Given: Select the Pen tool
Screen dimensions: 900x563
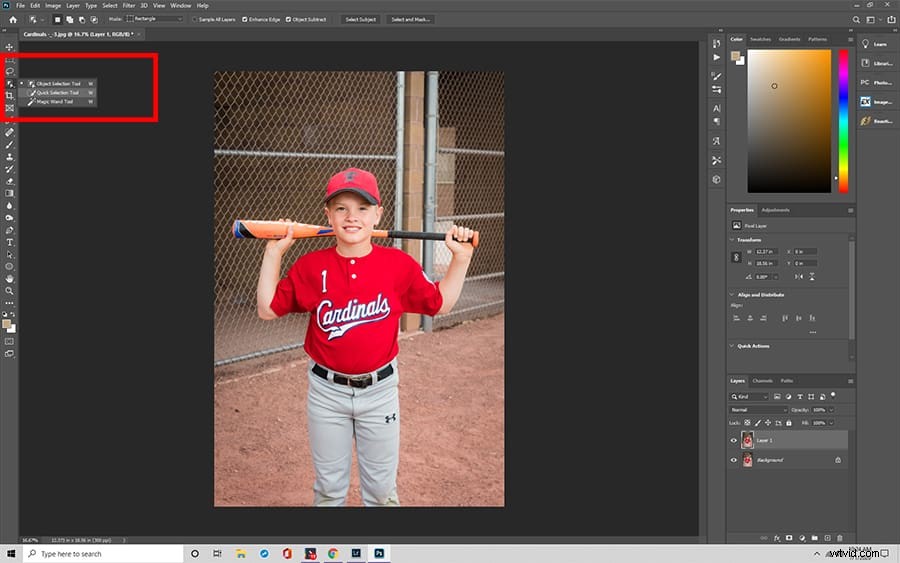Looking at the screenshot, I should (x=9, y=230).
